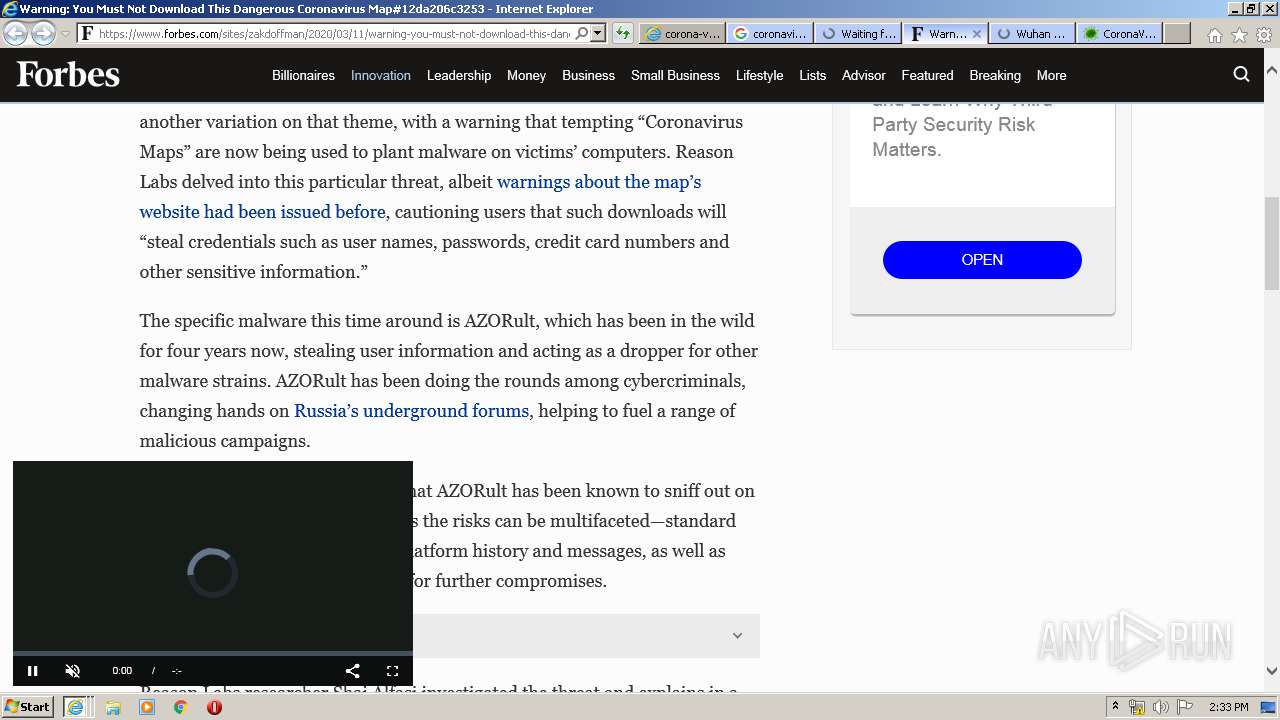
Task: Expand the address bar autocomplete dropdown
Action: 598,33
